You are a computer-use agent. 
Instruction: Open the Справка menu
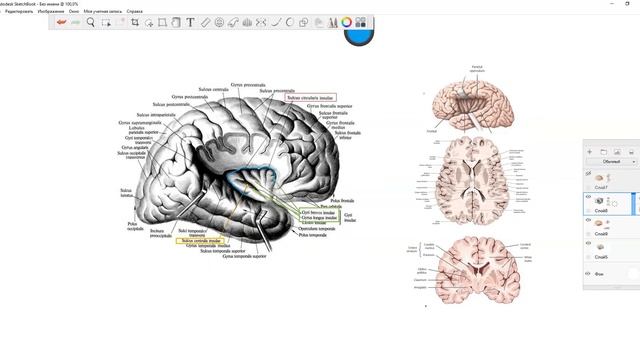click(135, 11)
